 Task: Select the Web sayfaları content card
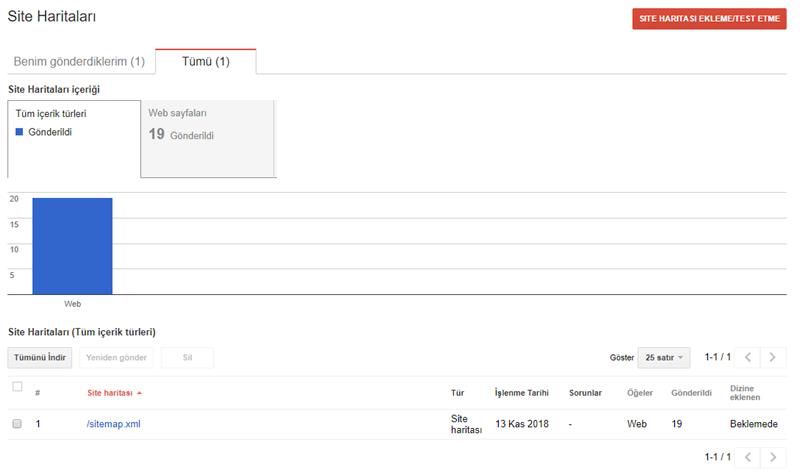coord(208,139)
